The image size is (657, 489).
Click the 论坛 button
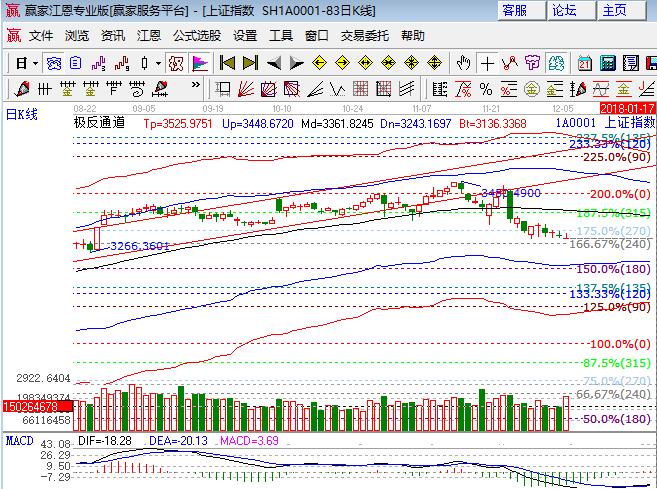pyautogui.click(x=565, y=10)
